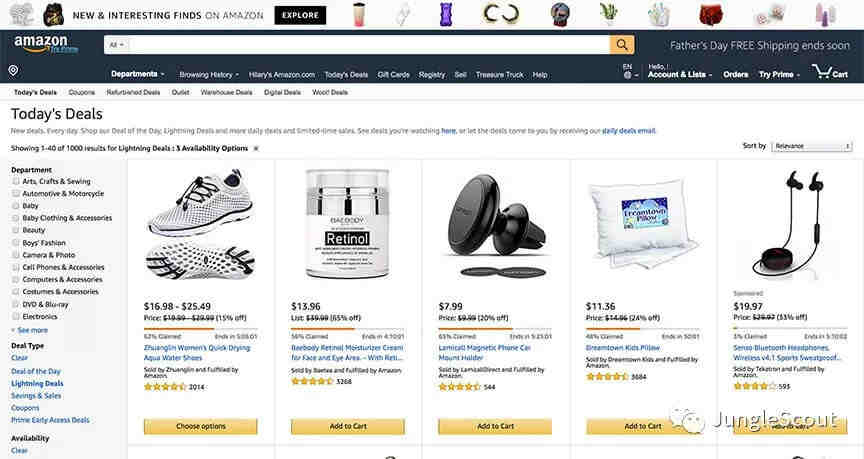Click the backpack icon in top banner
The height and width of the screenshot is (459, 864).
[53, 14]
